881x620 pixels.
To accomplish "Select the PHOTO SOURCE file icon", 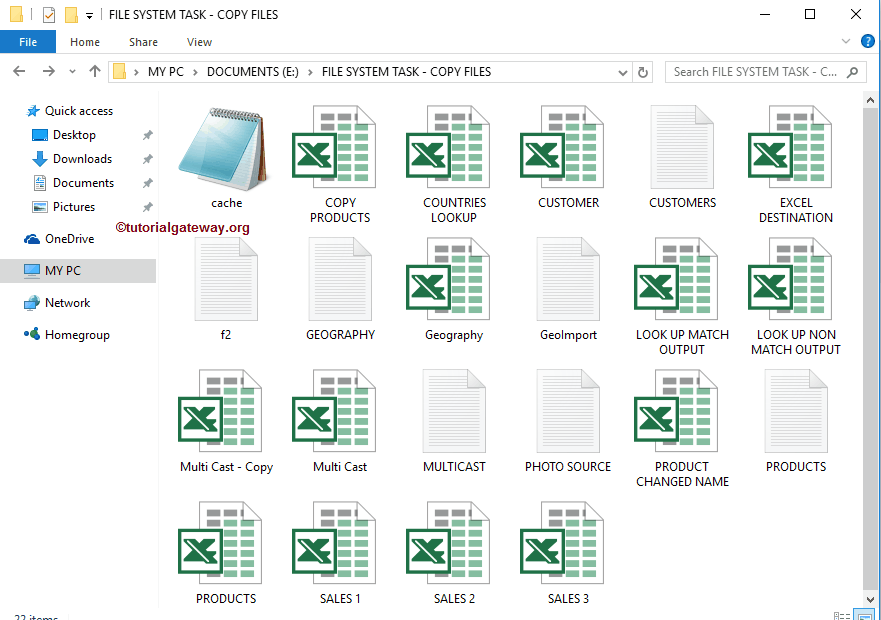I will [568, 411].
